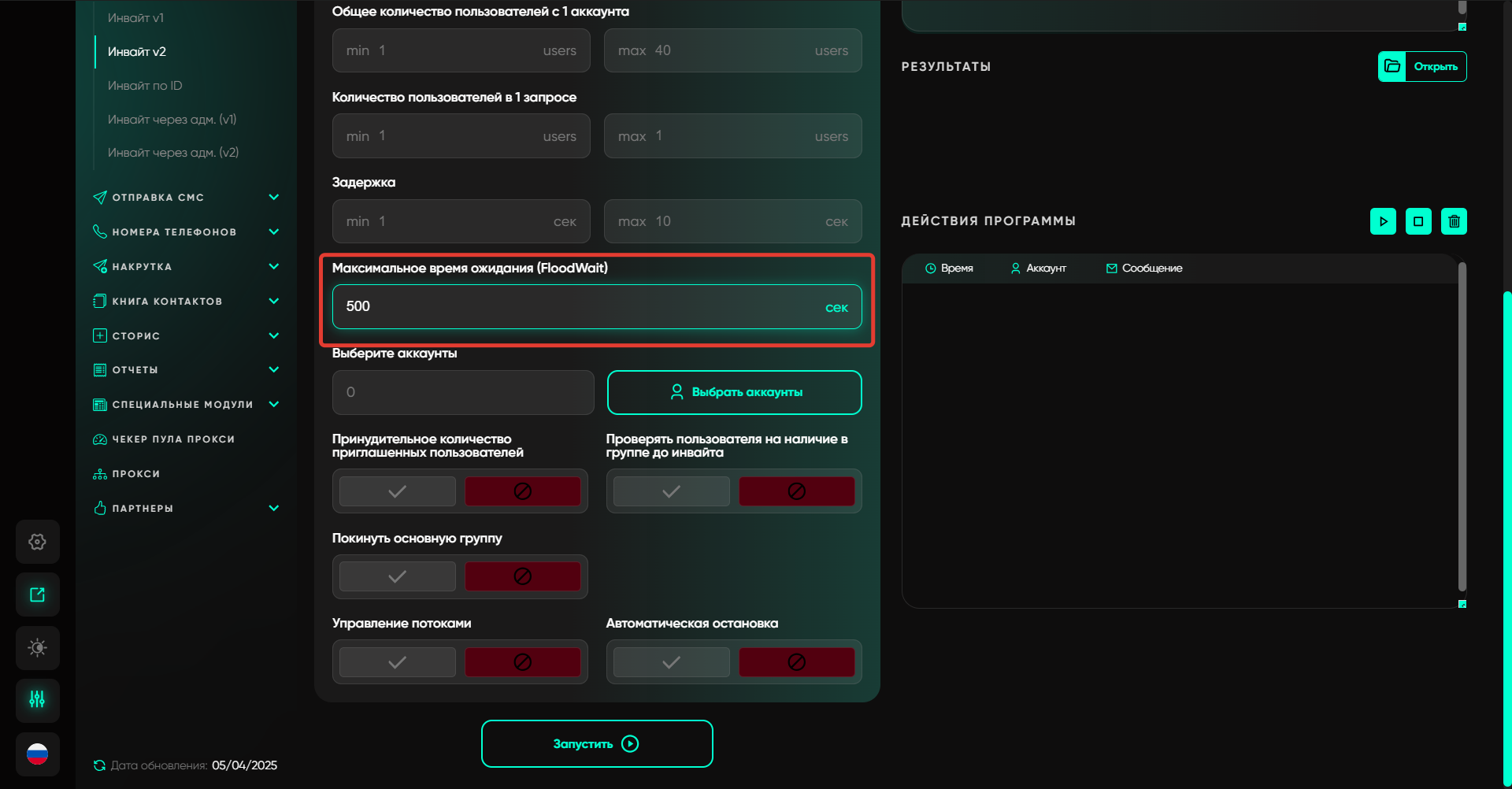Click the Выбрать аккаунты button
This screenshot has width=1512, height=789.
coord(734,392)
